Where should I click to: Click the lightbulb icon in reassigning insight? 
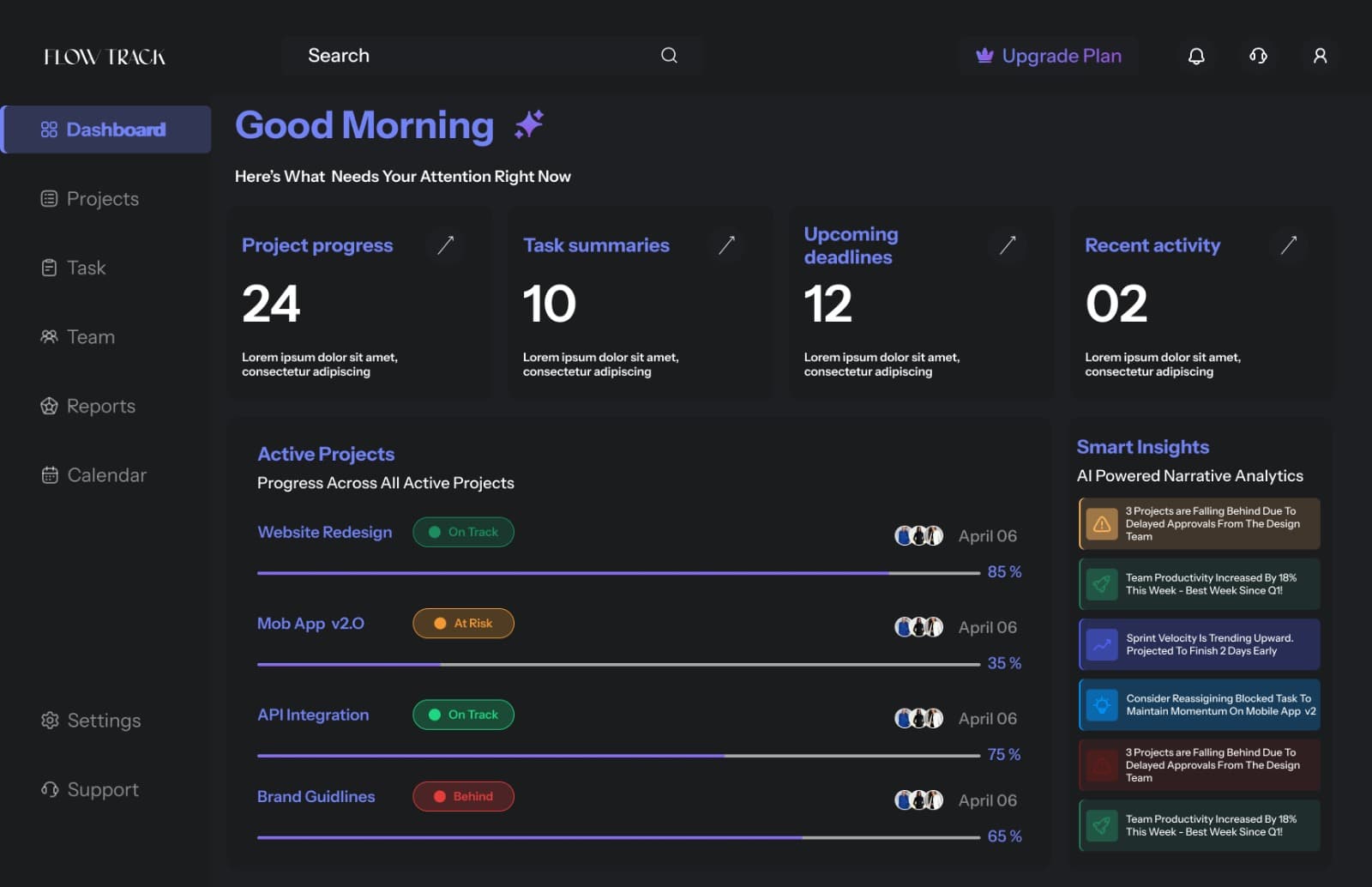(1102, 704)
